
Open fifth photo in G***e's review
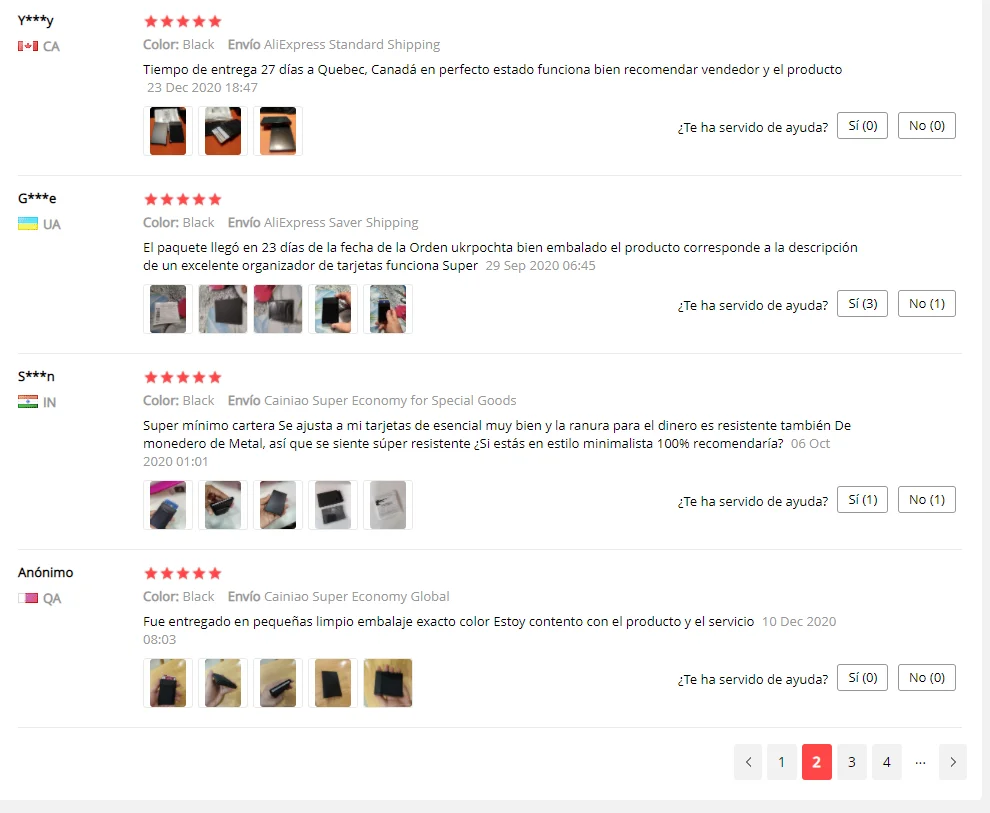pos(388,309)
